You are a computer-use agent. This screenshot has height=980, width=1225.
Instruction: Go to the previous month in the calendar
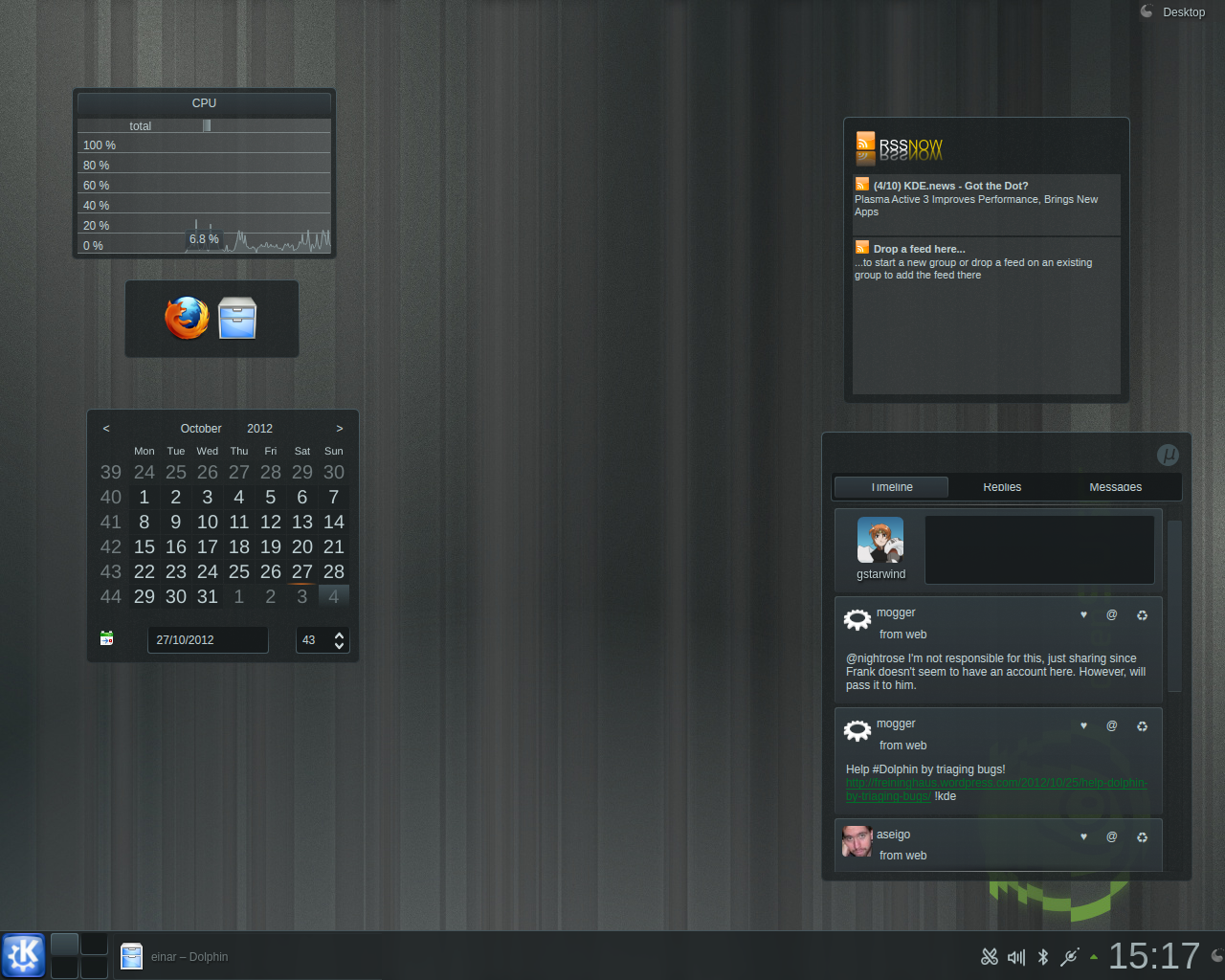click(106, 429)
